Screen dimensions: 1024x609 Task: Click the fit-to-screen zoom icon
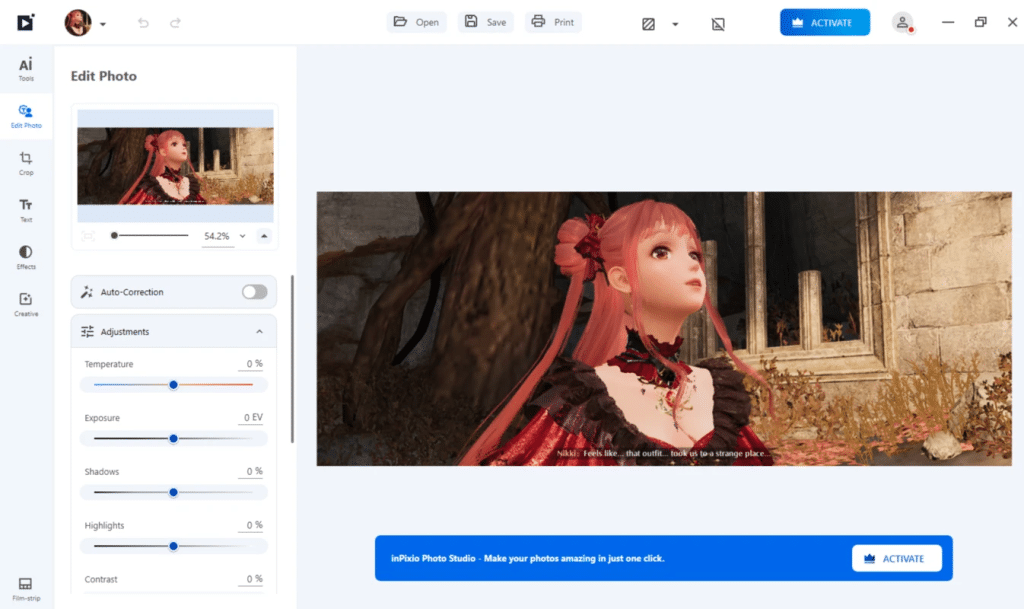point(88,236)
